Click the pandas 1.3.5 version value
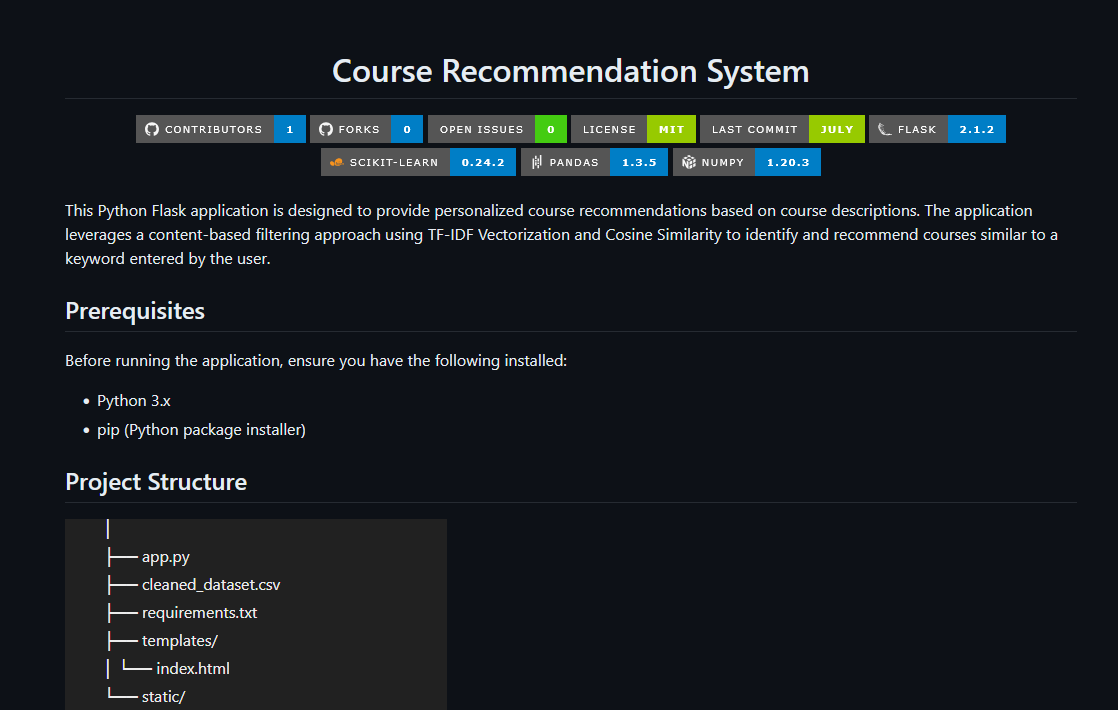 (639, 163)
